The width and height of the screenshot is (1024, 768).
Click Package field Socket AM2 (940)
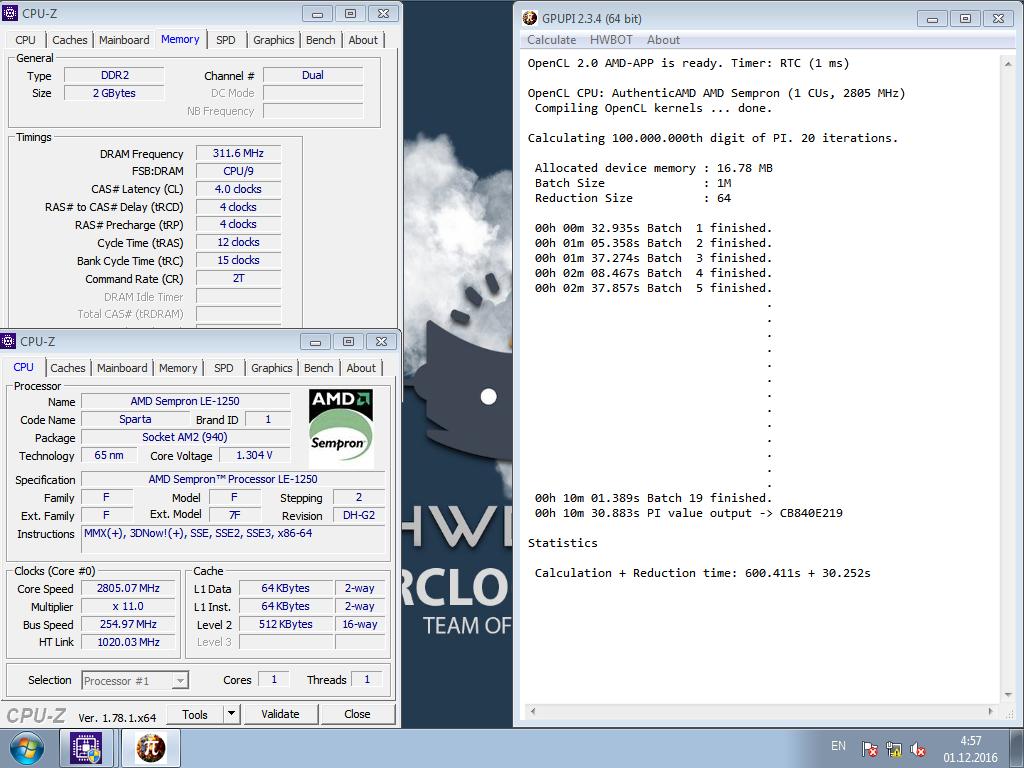(x=185, y=438)
